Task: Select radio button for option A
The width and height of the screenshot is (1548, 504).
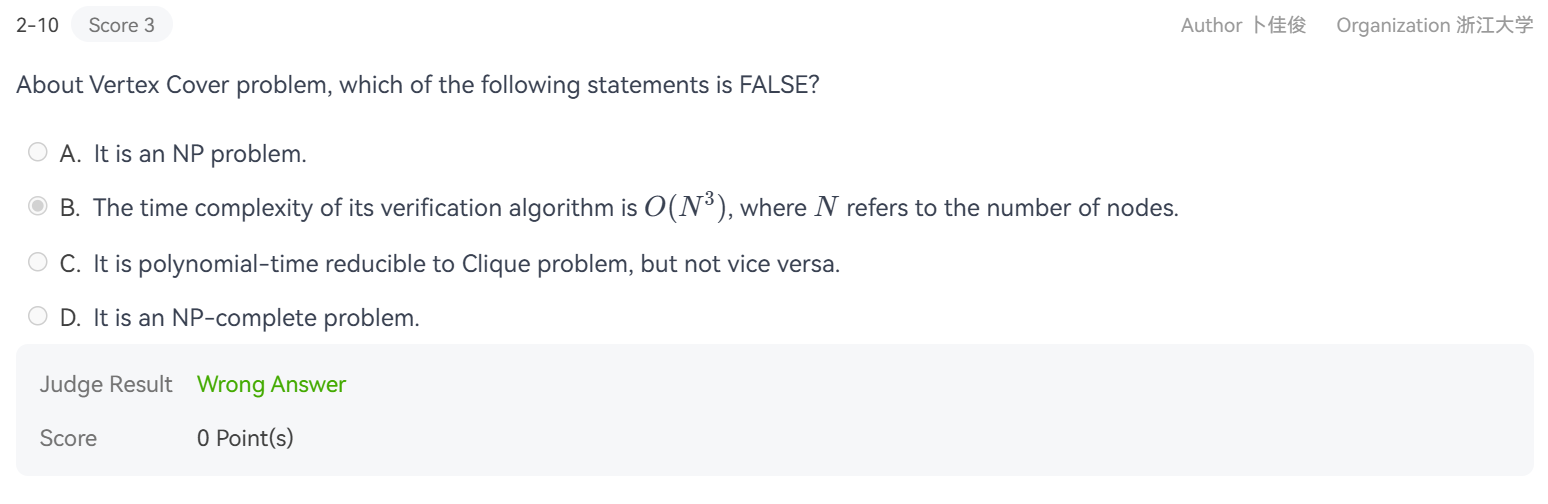Action: click(x=37, y=152)
